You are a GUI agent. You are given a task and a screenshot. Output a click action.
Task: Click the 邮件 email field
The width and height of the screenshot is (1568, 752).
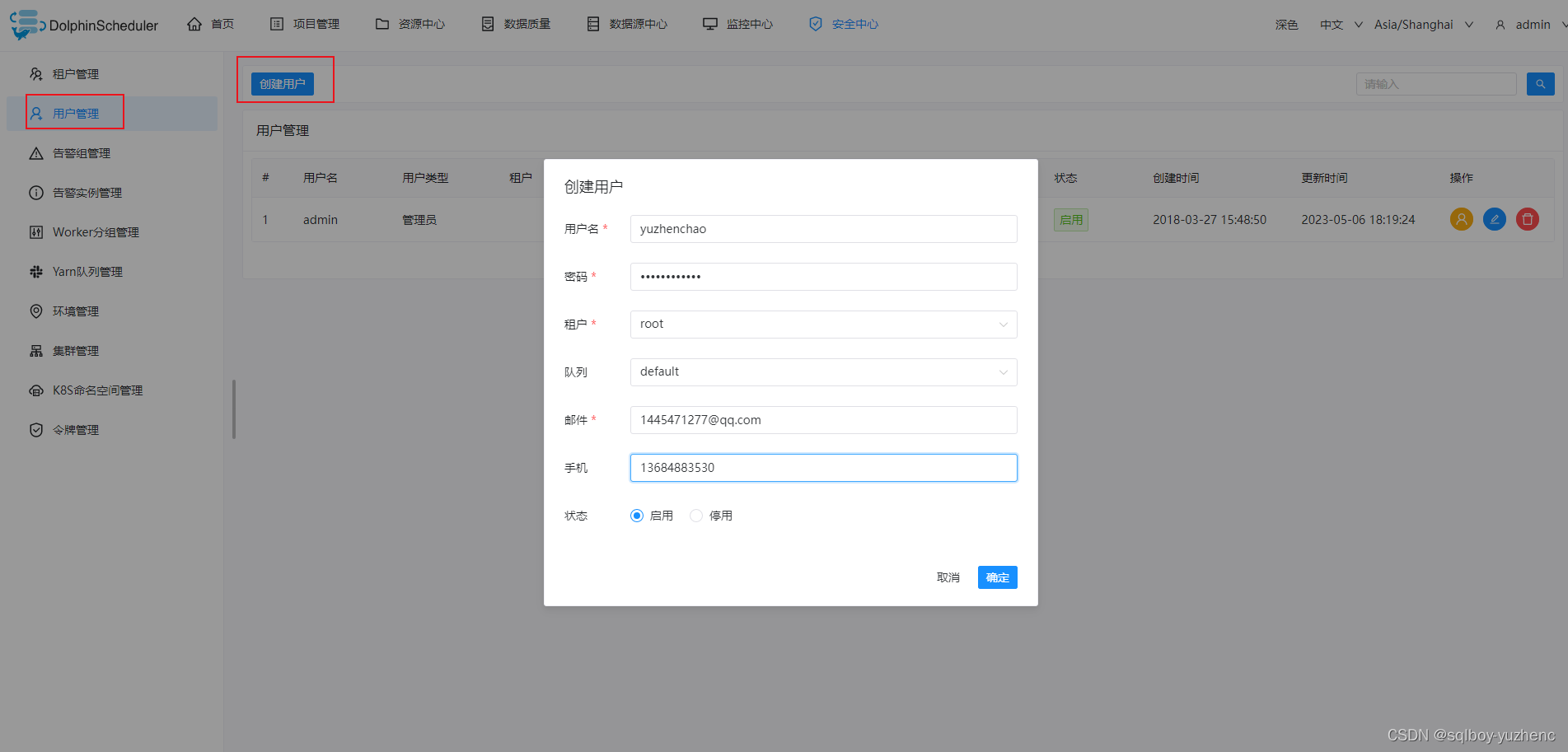(x=824, y=420)
